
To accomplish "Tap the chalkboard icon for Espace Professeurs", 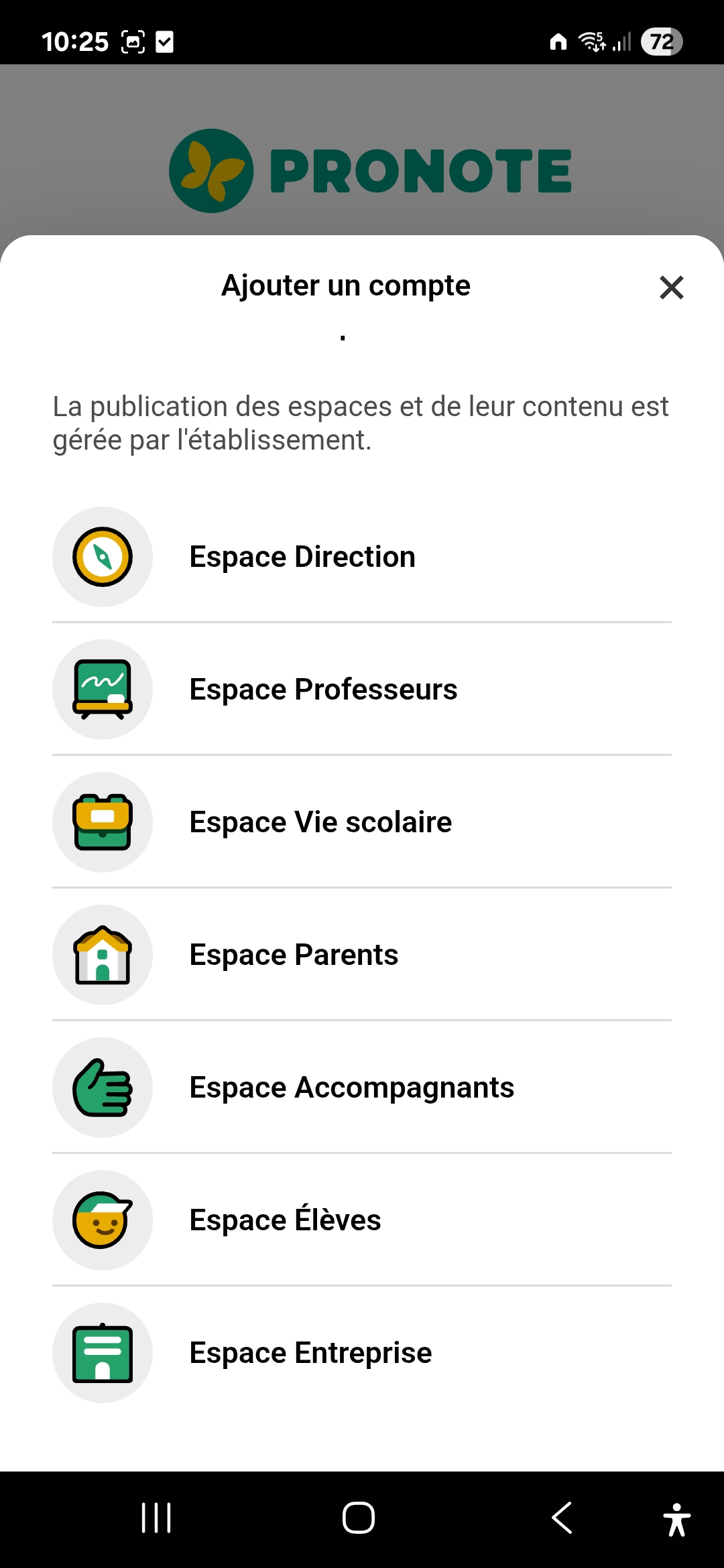I will [103, 690].
